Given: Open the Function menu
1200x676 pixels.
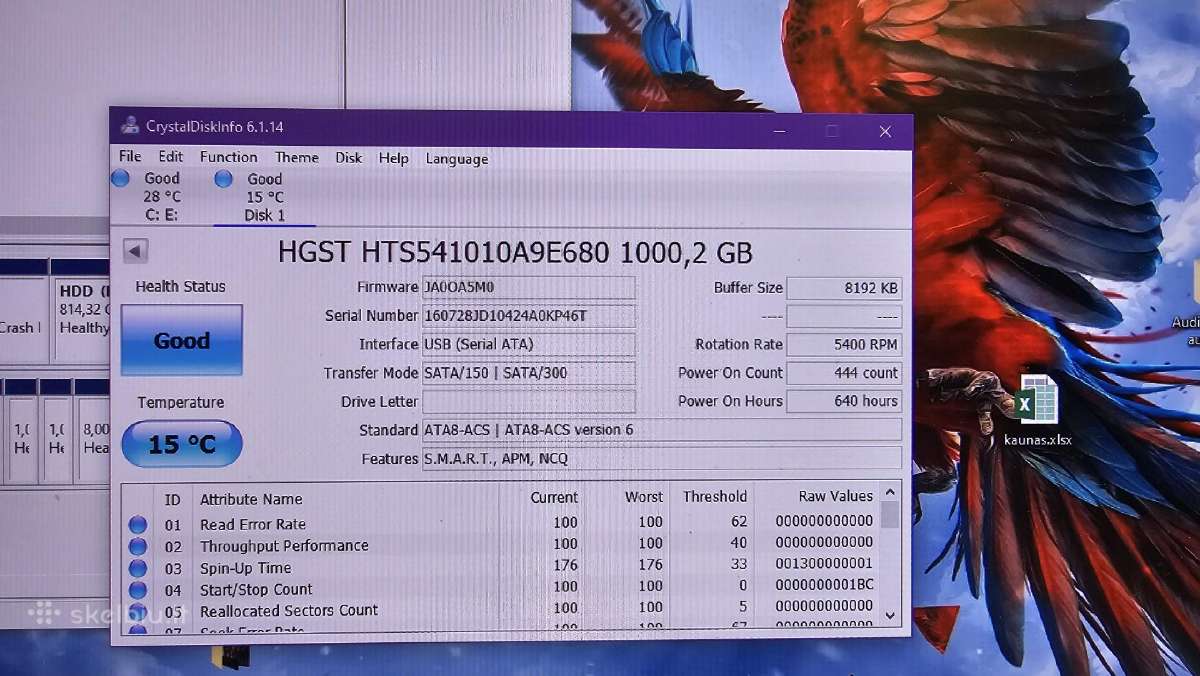Looking at the screenshot, I should (228, 157).
